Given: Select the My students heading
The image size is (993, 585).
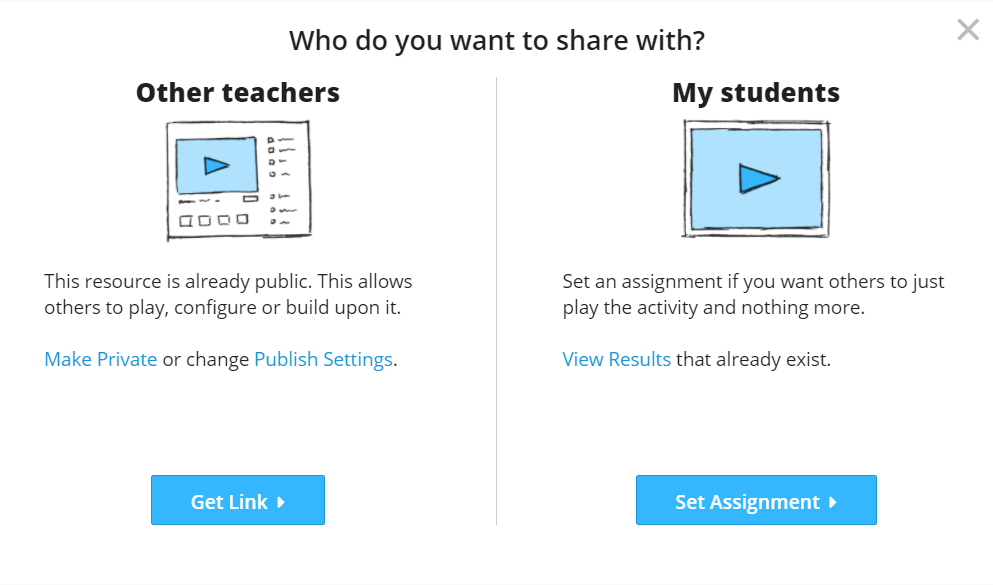Looking at the screenshot, I should 756,93.
